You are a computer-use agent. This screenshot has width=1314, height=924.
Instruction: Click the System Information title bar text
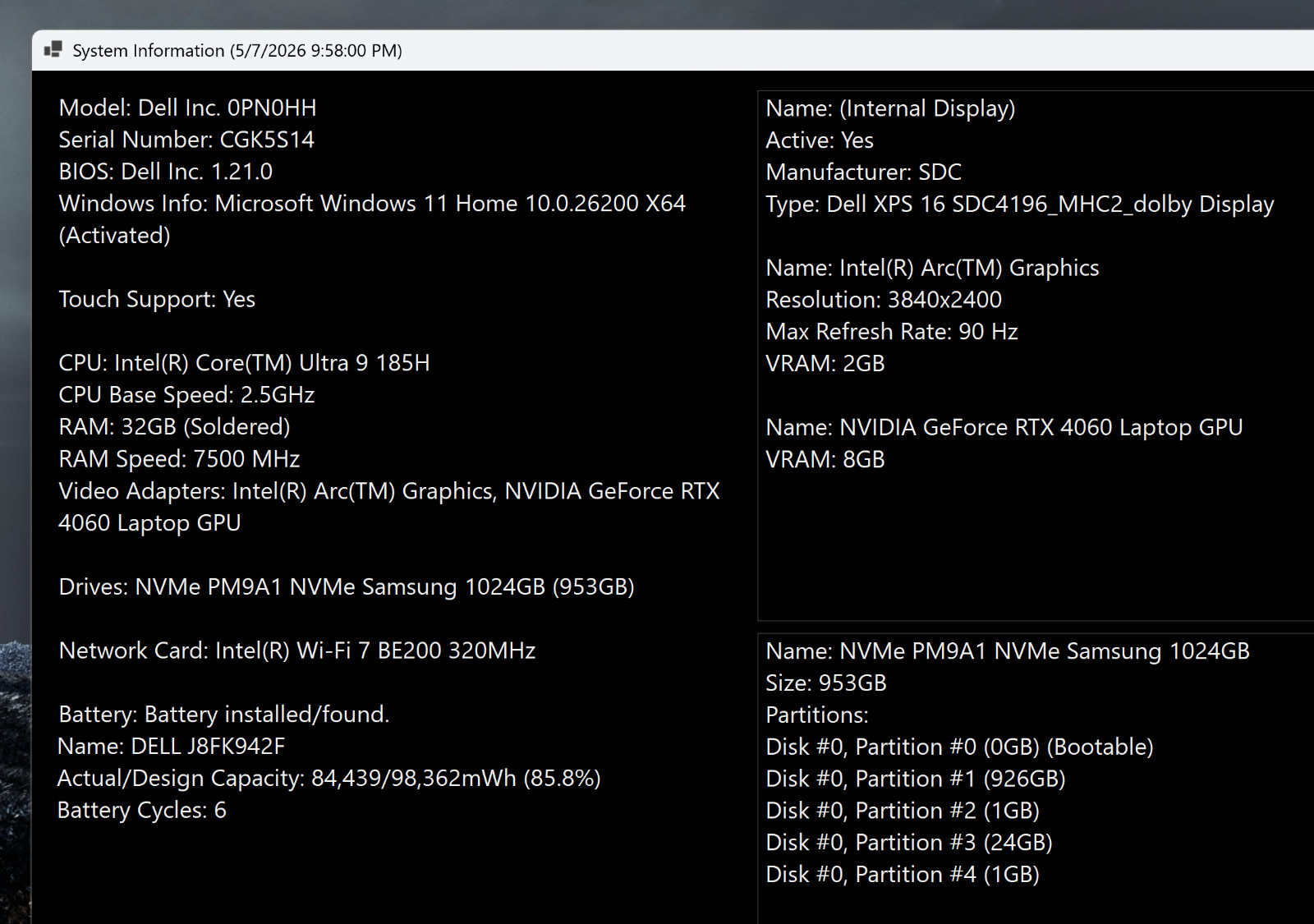(x=237, y=51)
